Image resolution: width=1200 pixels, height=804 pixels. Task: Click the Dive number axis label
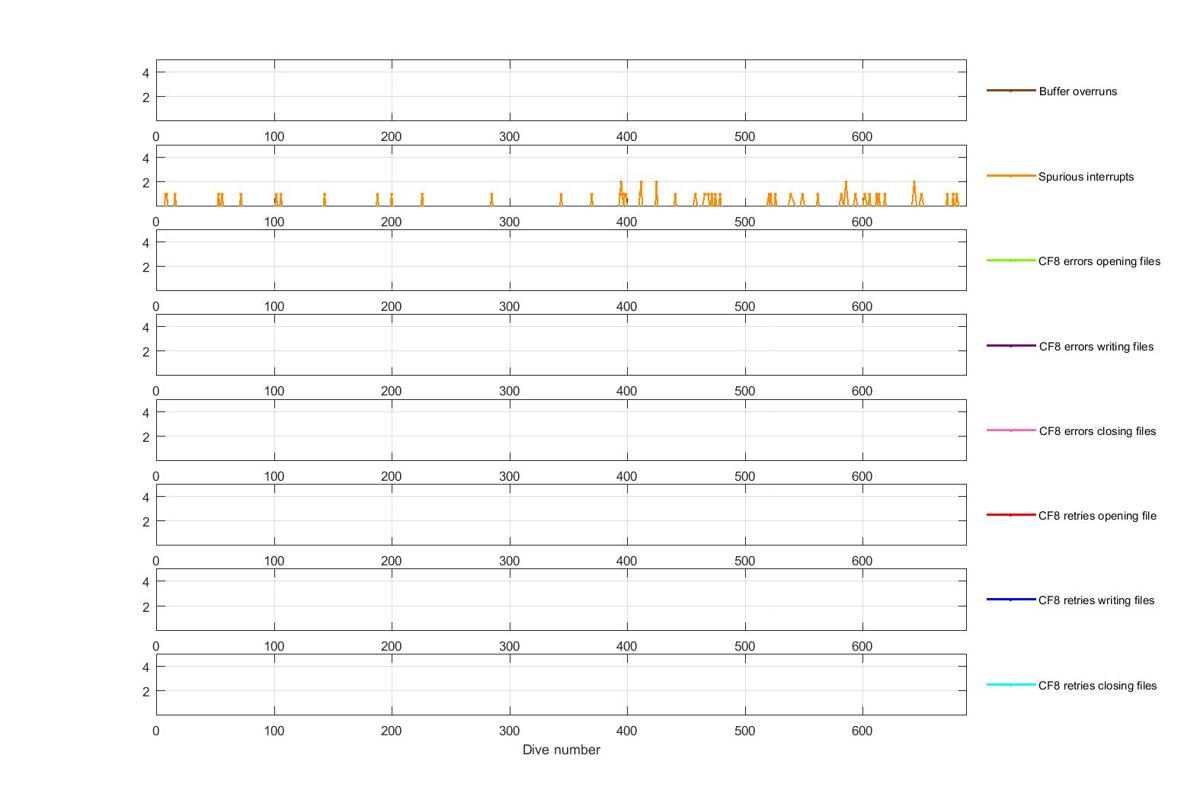pyautogui.click(x=561, y=750)
